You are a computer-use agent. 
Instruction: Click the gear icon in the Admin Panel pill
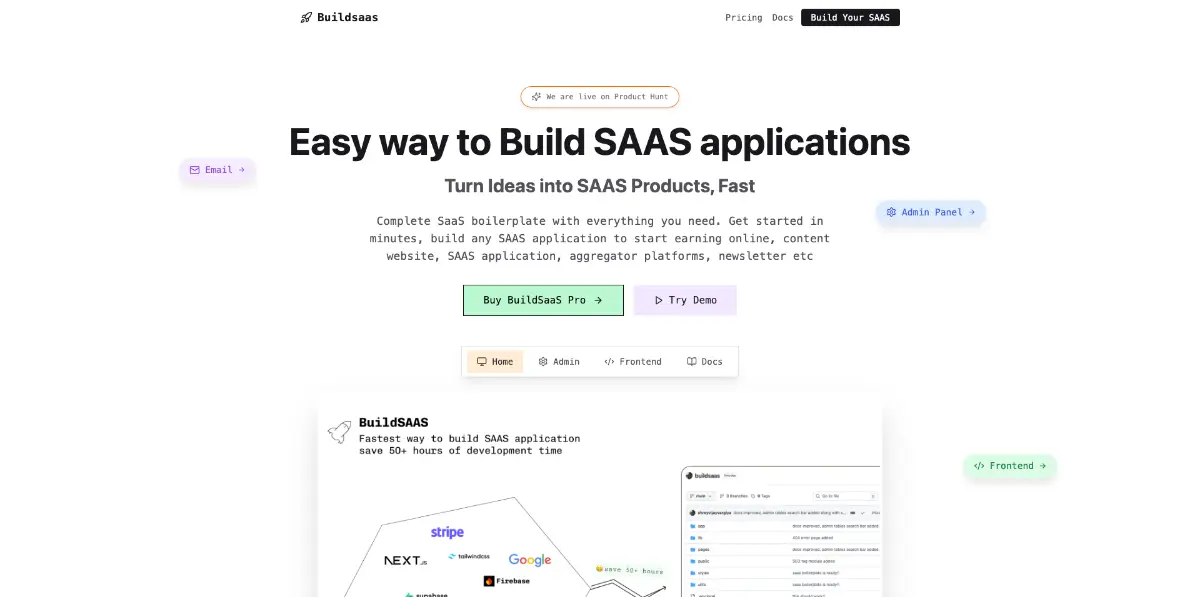(891, 212)
